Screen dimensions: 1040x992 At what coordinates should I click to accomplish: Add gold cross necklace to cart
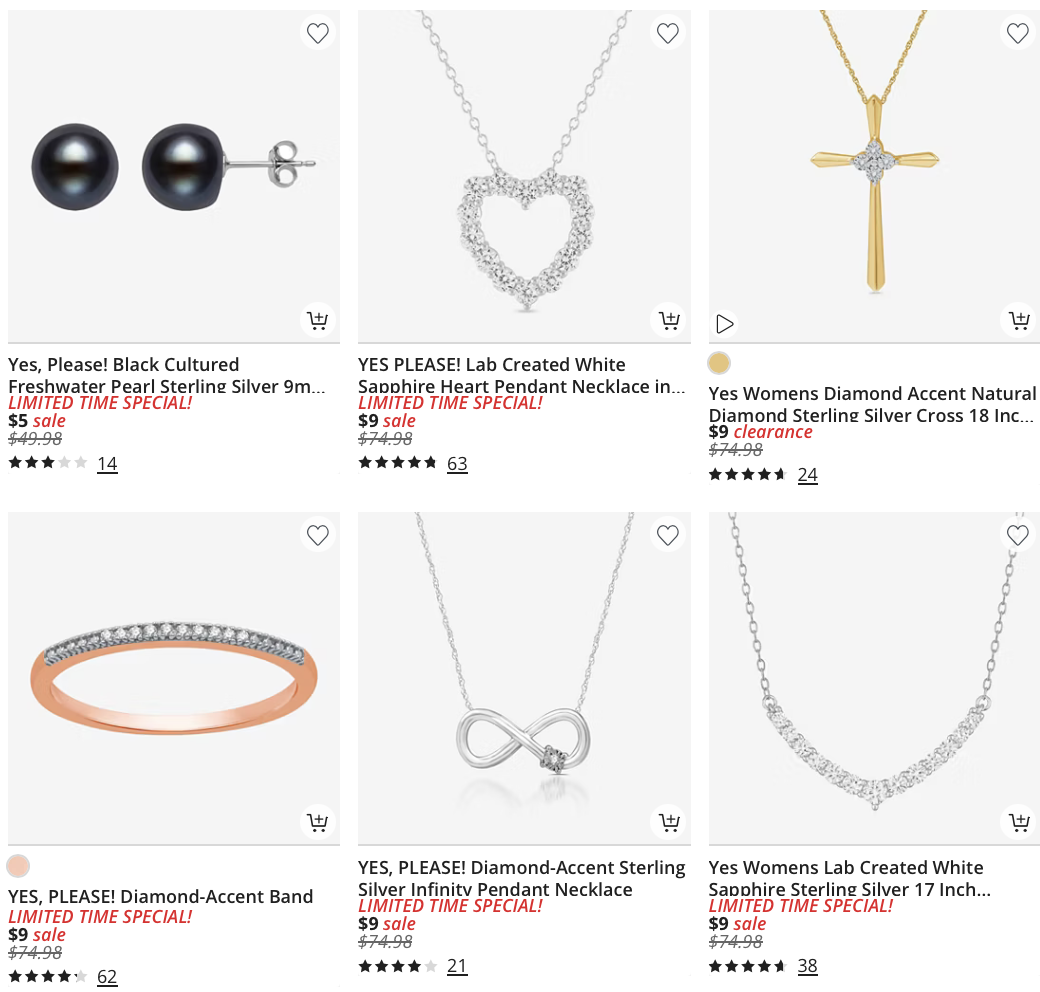(x=1017, y=320)
